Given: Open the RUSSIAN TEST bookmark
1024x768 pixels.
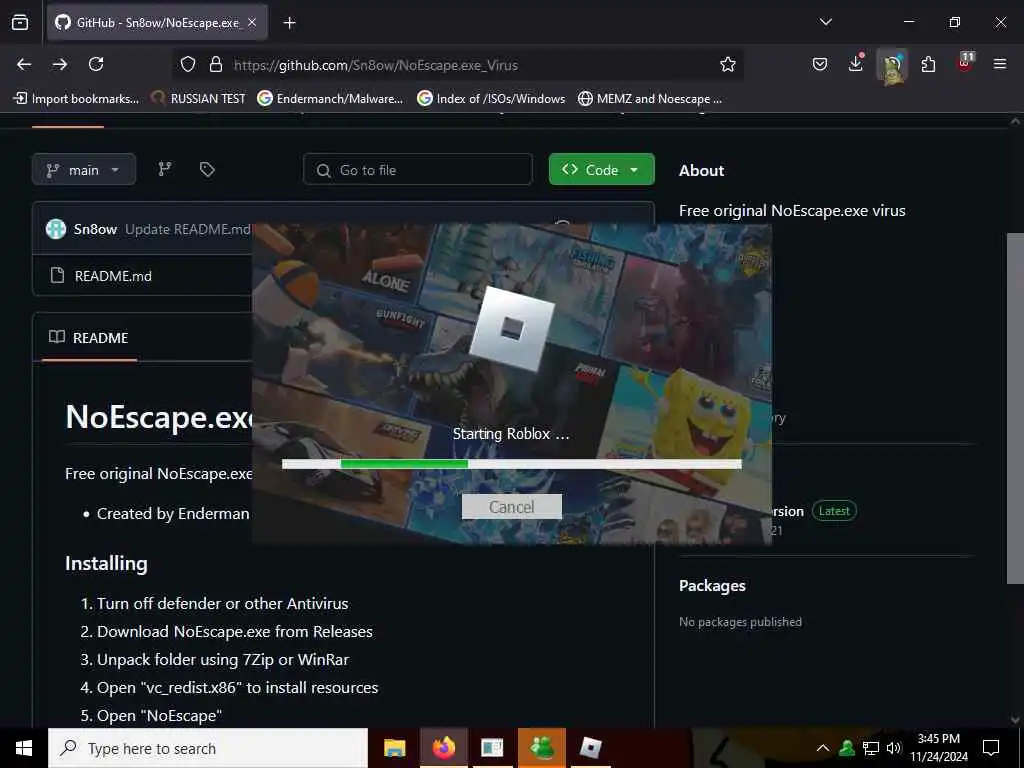Looking at the screenshot, I should click(x=198, y=99).
